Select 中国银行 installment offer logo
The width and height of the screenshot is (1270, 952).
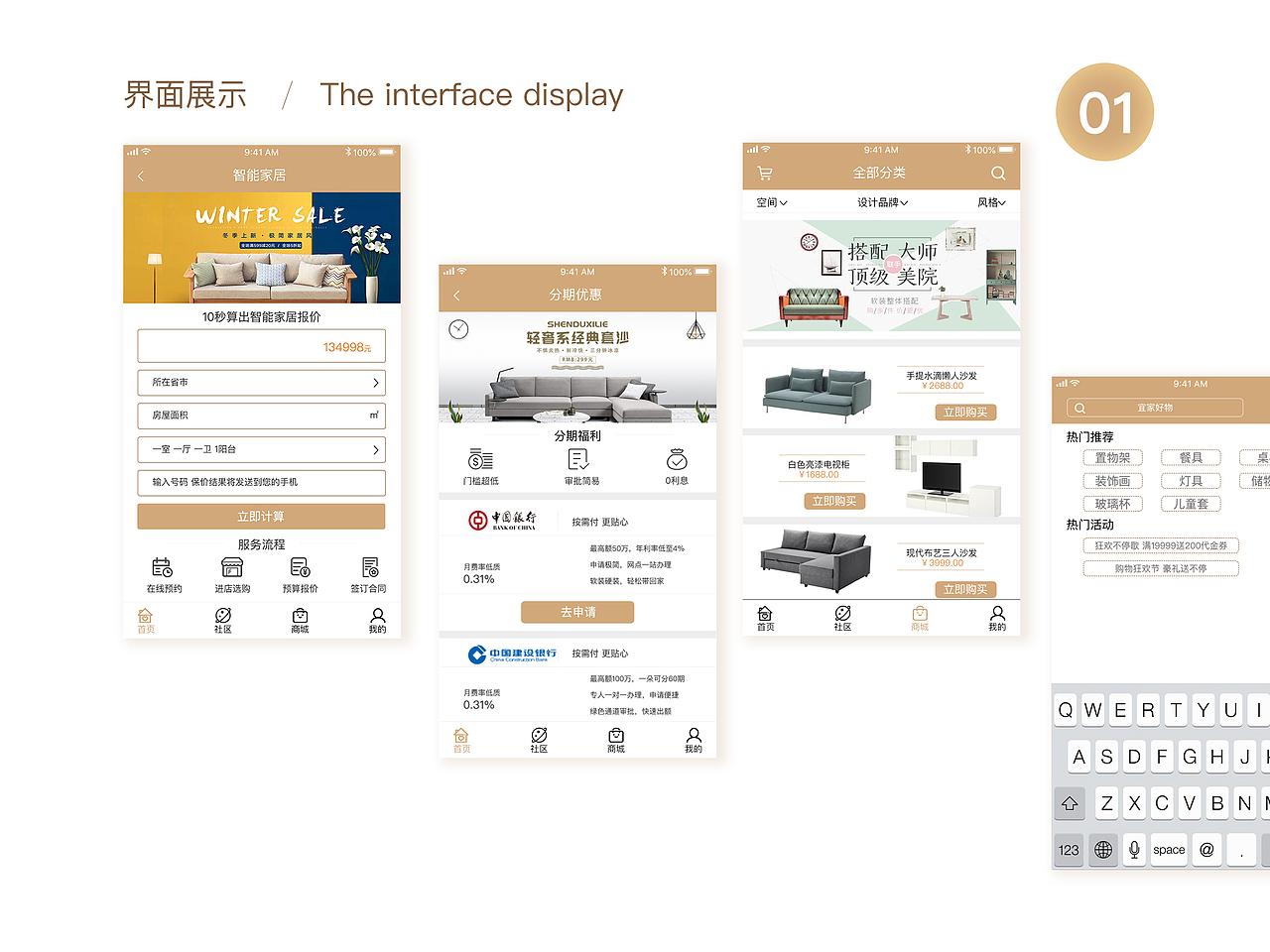503,521
